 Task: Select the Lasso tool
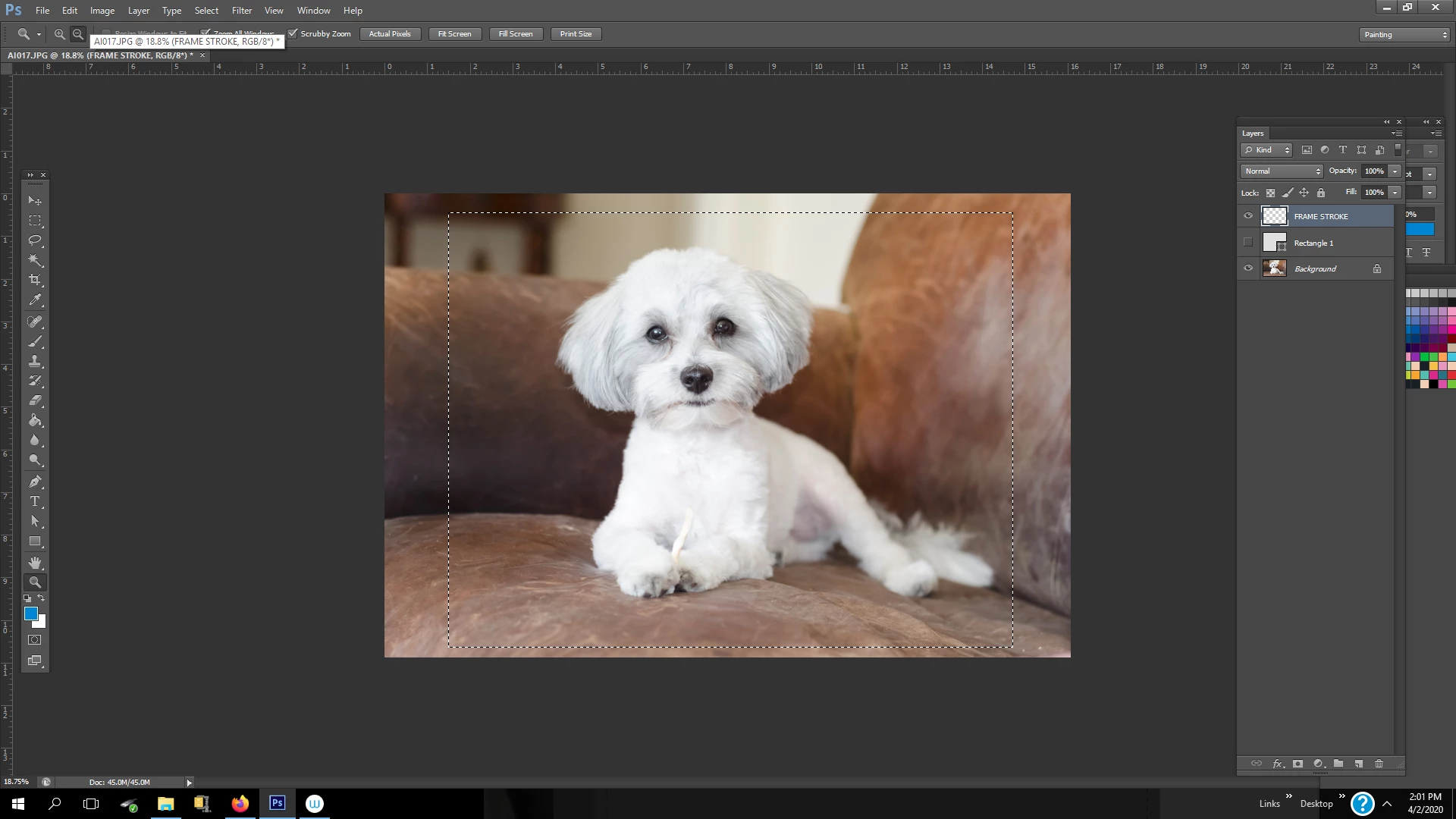click(x=35, y=240)
